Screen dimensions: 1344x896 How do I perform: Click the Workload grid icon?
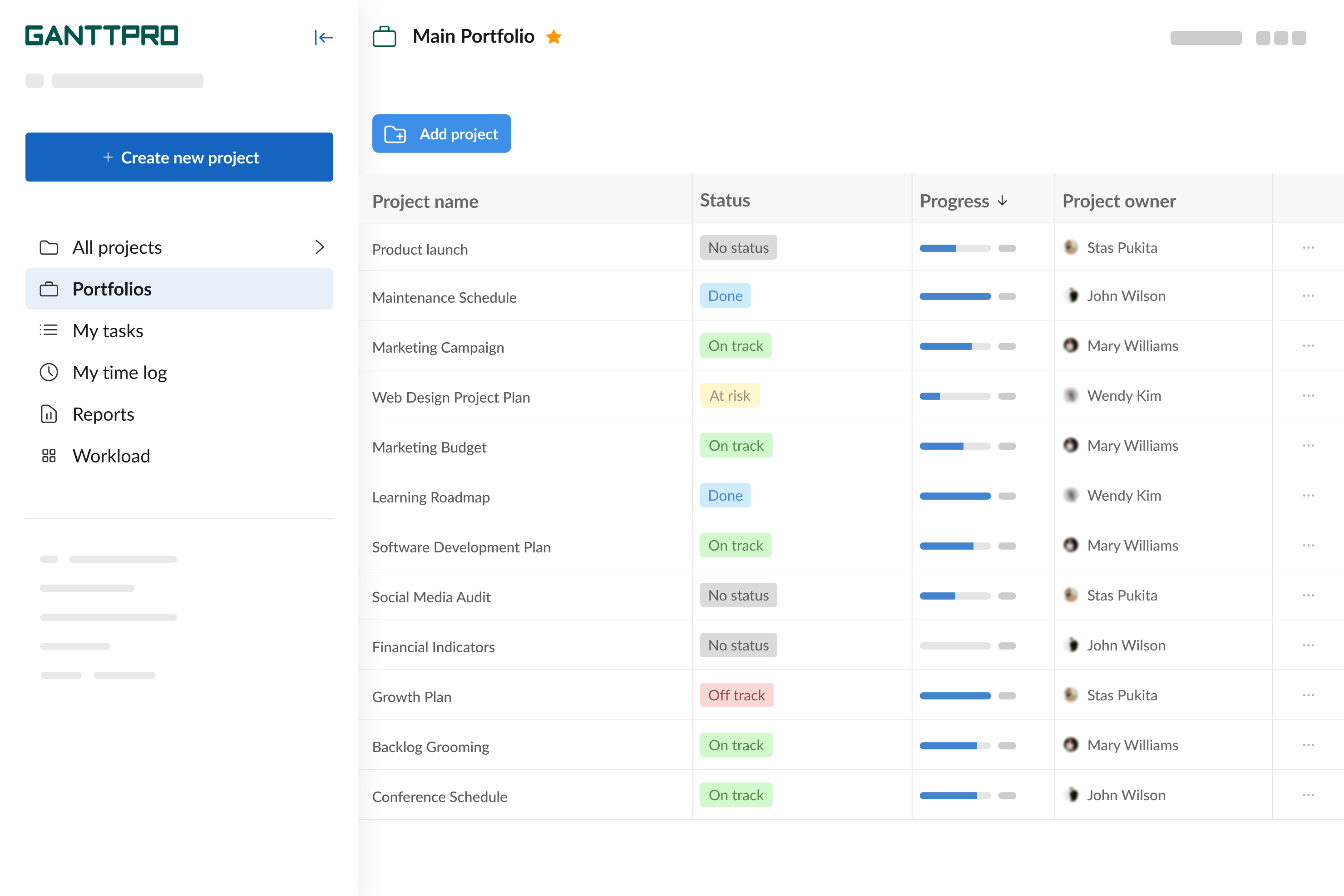click(49, 456)
